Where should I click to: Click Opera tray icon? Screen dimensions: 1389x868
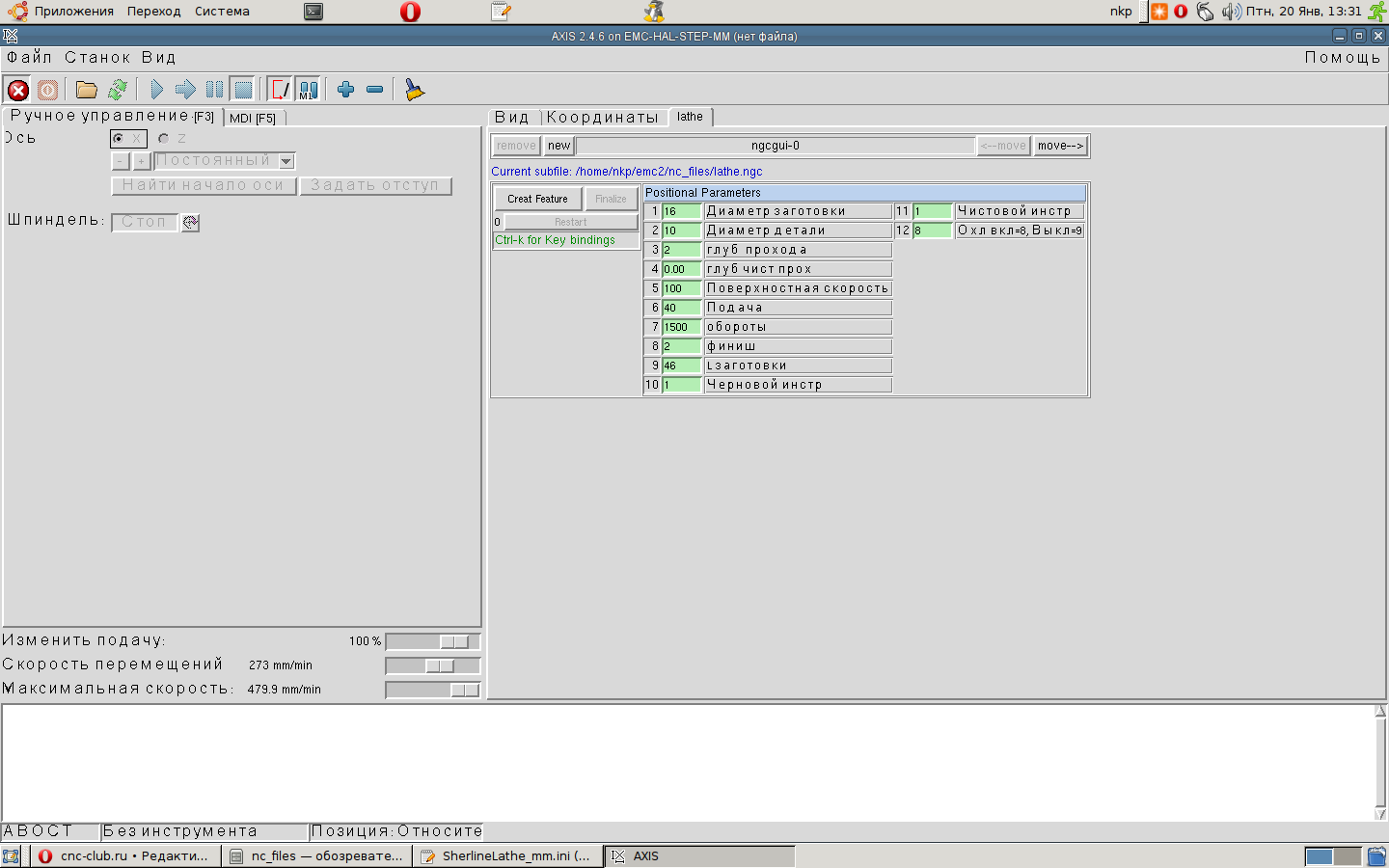1181,12
